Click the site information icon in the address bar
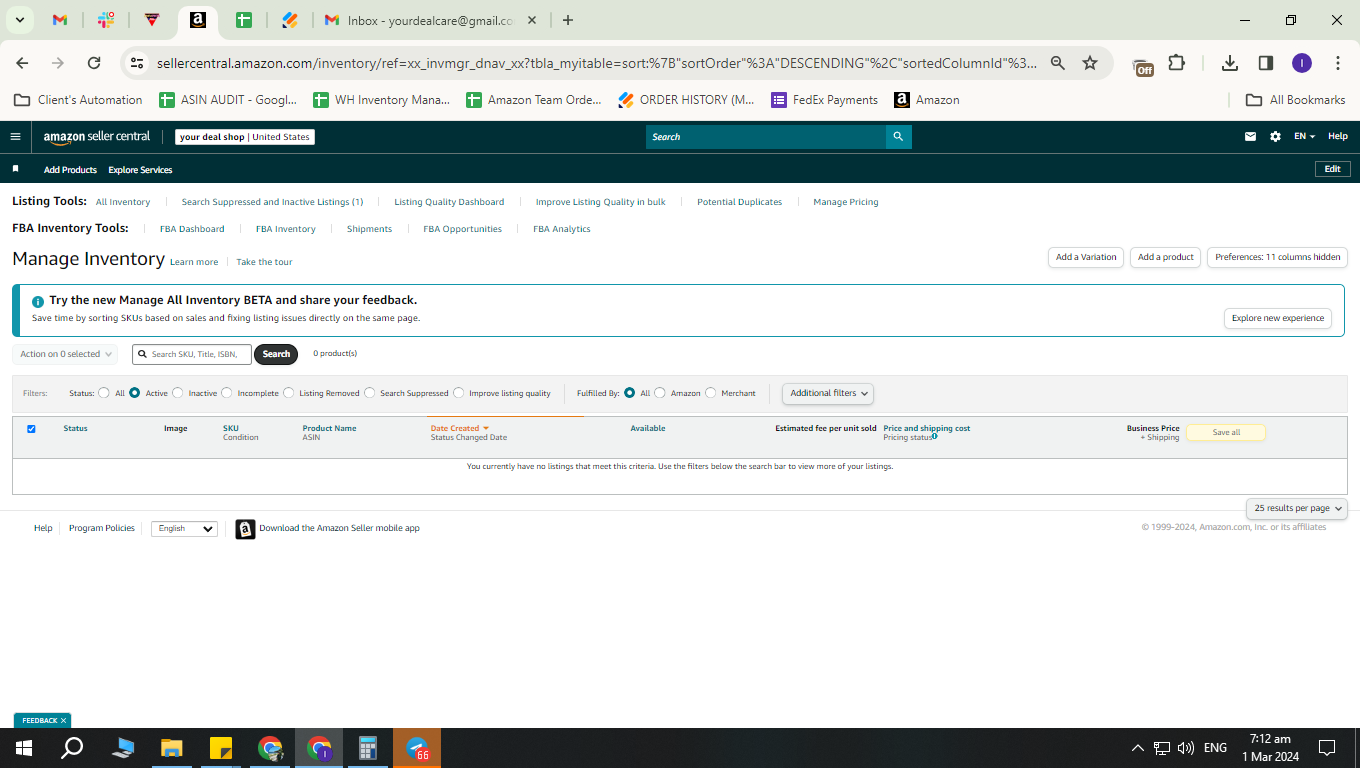 point(138,63)
